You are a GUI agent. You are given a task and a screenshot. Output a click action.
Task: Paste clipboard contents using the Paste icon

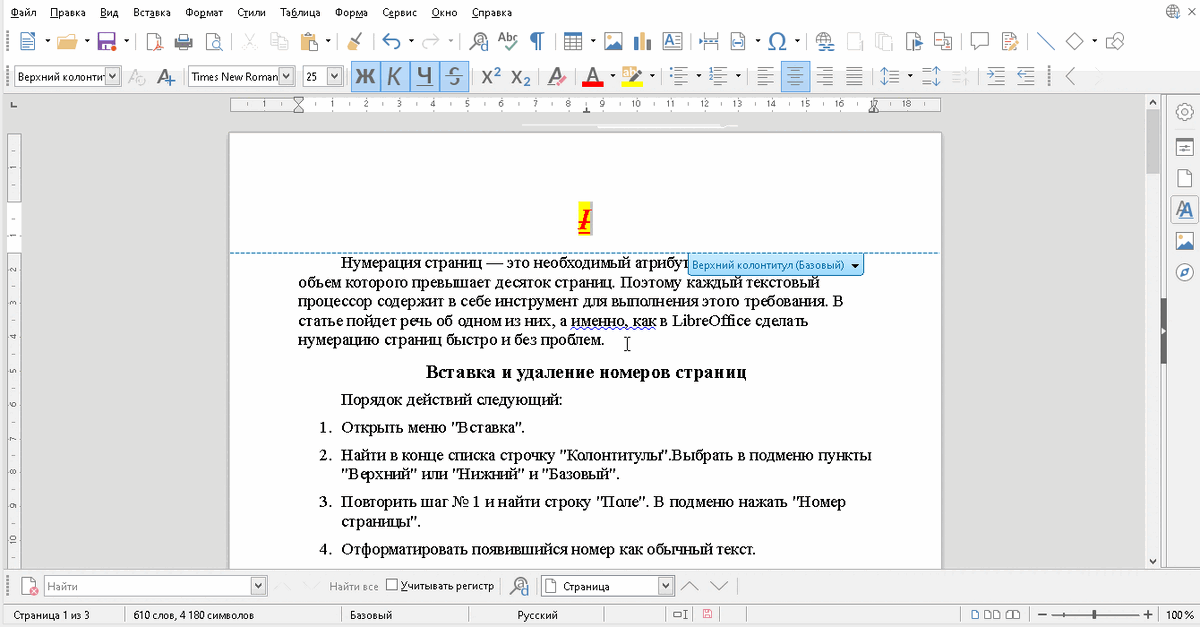point(310,42)
